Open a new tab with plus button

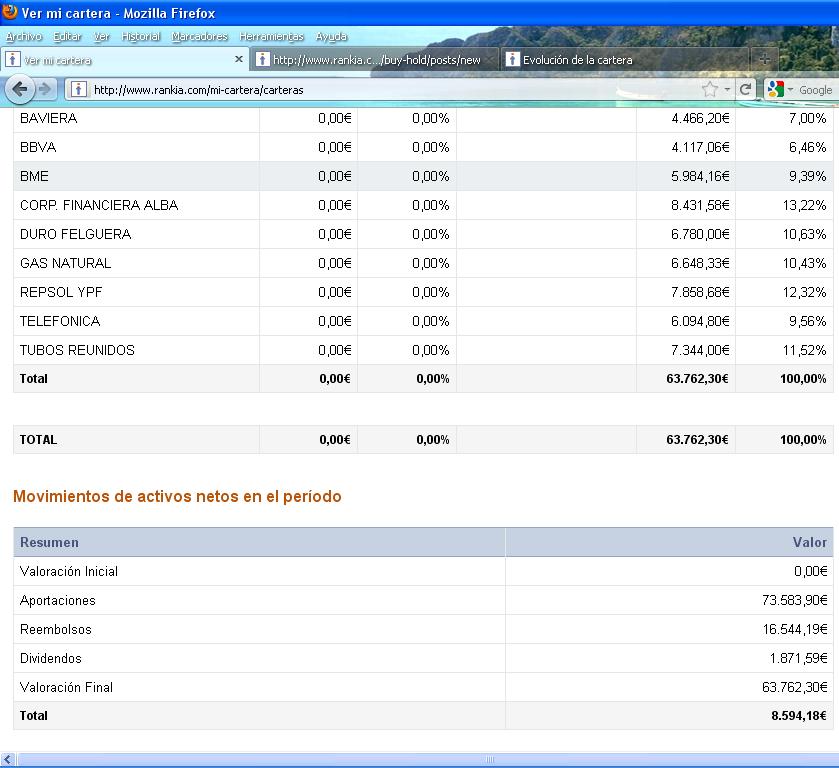pyautogui.click(x=765, y=60)
